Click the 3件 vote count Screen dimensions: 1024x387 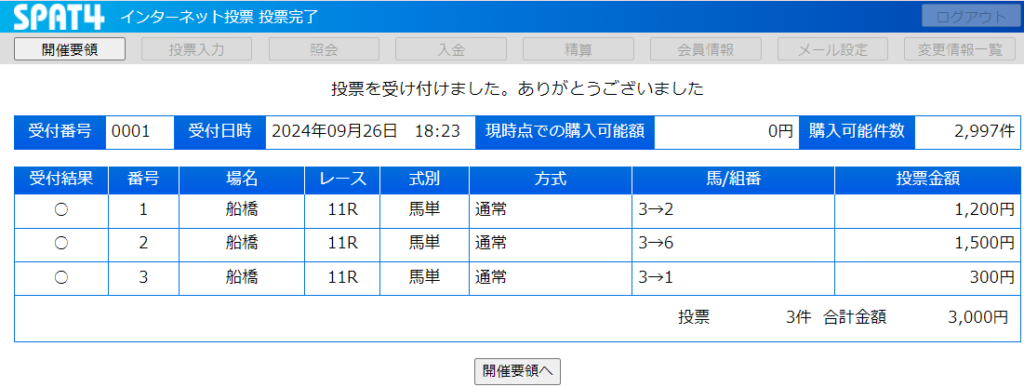click(x=799, y=318)
